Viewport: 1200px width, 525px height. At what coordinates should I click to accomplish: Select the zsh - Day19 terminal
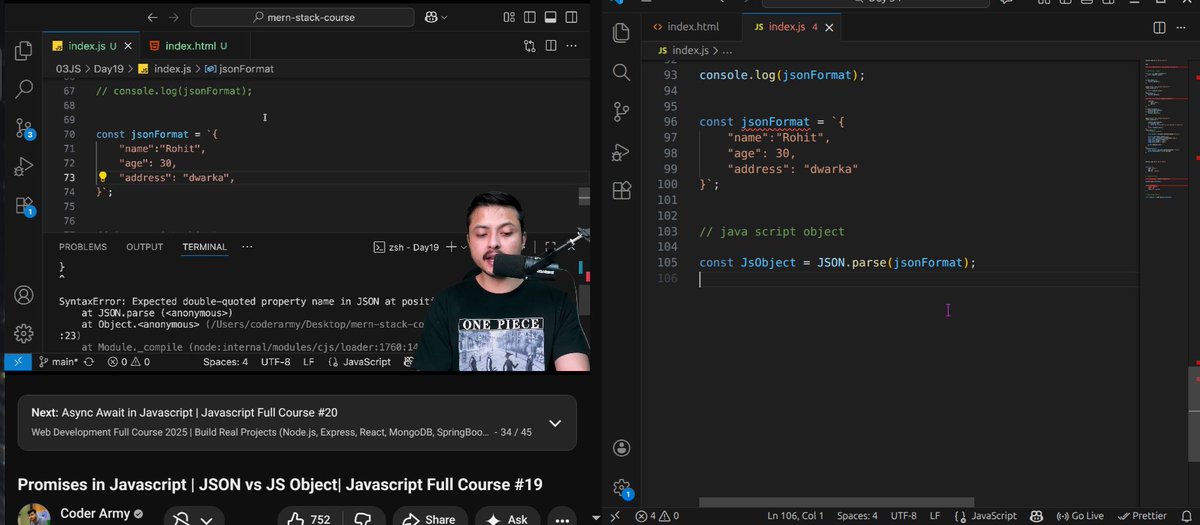tap(406, 247)
